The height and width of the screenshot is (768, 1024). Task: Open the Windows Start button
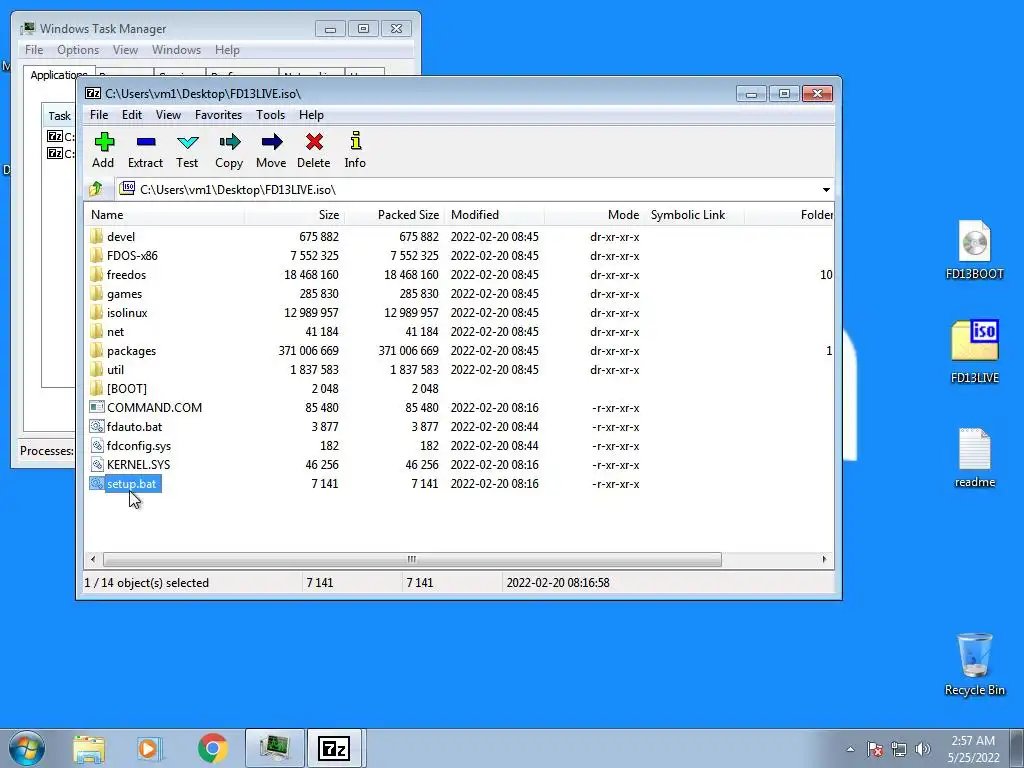tap(27, 748)
